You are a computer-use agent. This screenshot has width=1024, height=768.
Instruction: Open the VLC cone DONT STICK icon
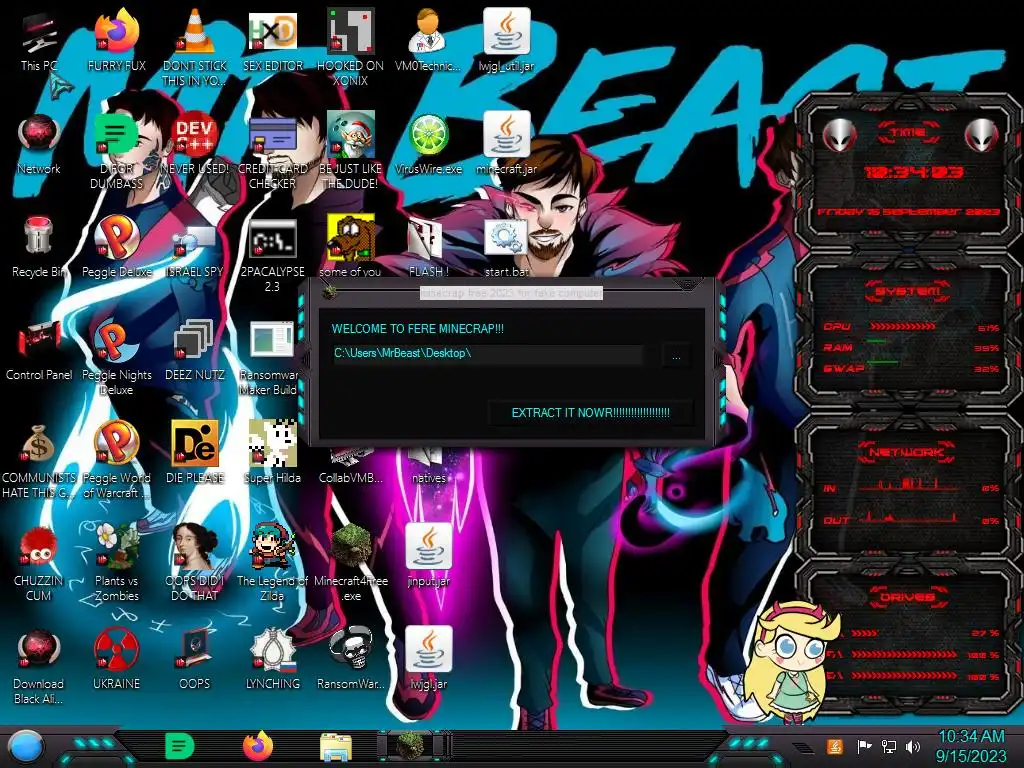coord(195,47)
